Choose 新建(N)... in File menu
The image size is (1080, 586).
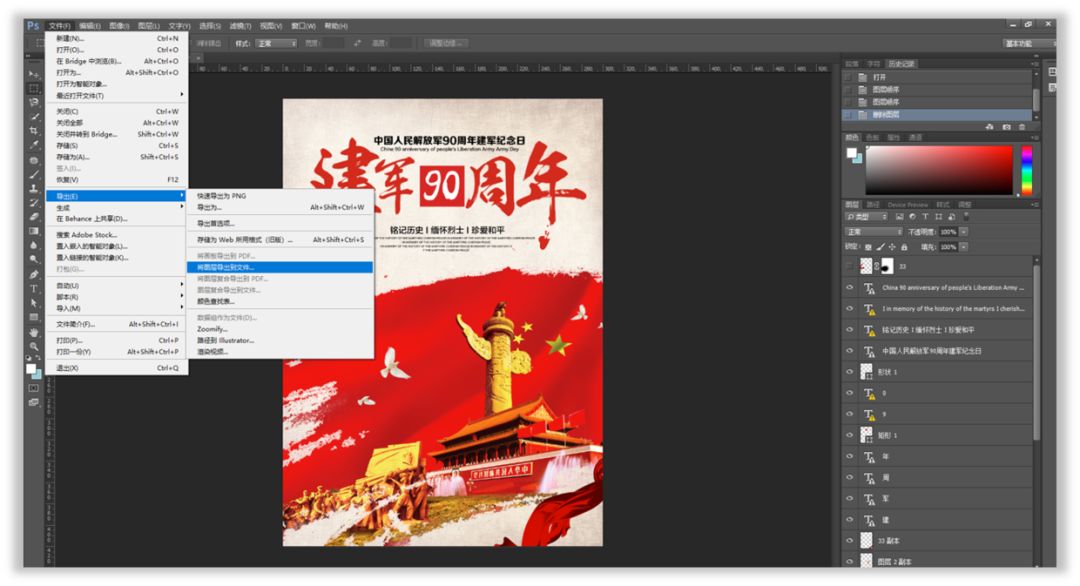[116, 39]
